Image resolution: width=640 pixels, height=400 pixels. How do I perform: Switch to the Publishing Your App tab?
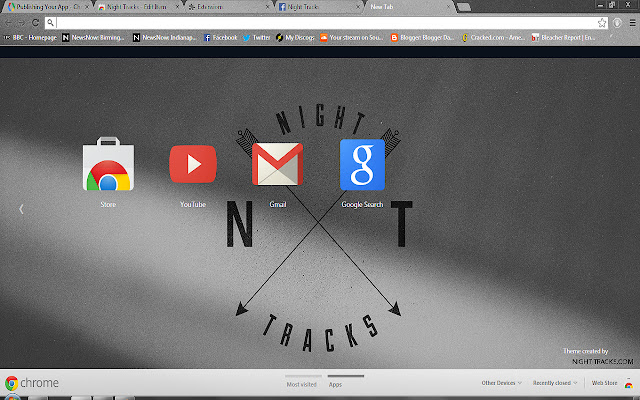(x=45, y=7)
